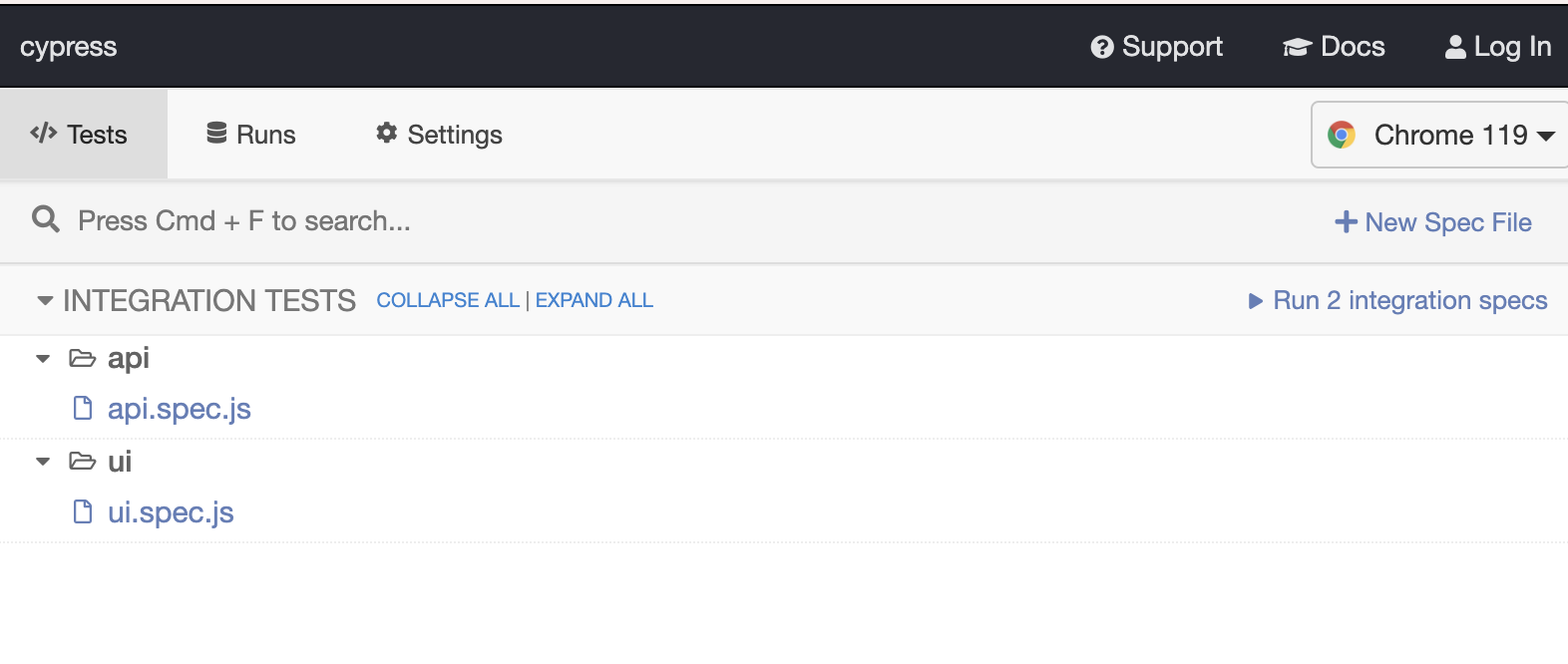Collapse the Integration Tests section

coord(45,300)
